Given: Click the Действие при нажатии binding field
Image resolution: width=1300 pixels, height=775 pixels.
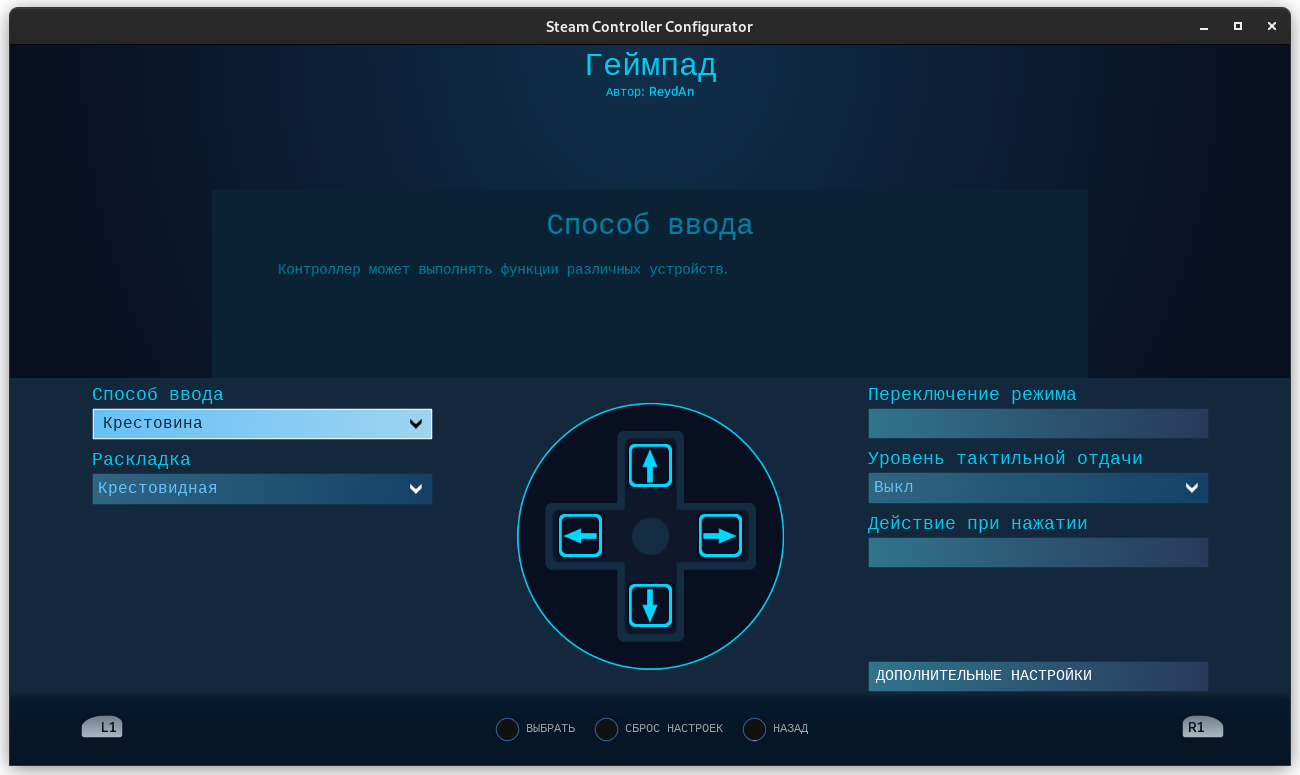Looking at the screenshot, I should pos(1038,553).
